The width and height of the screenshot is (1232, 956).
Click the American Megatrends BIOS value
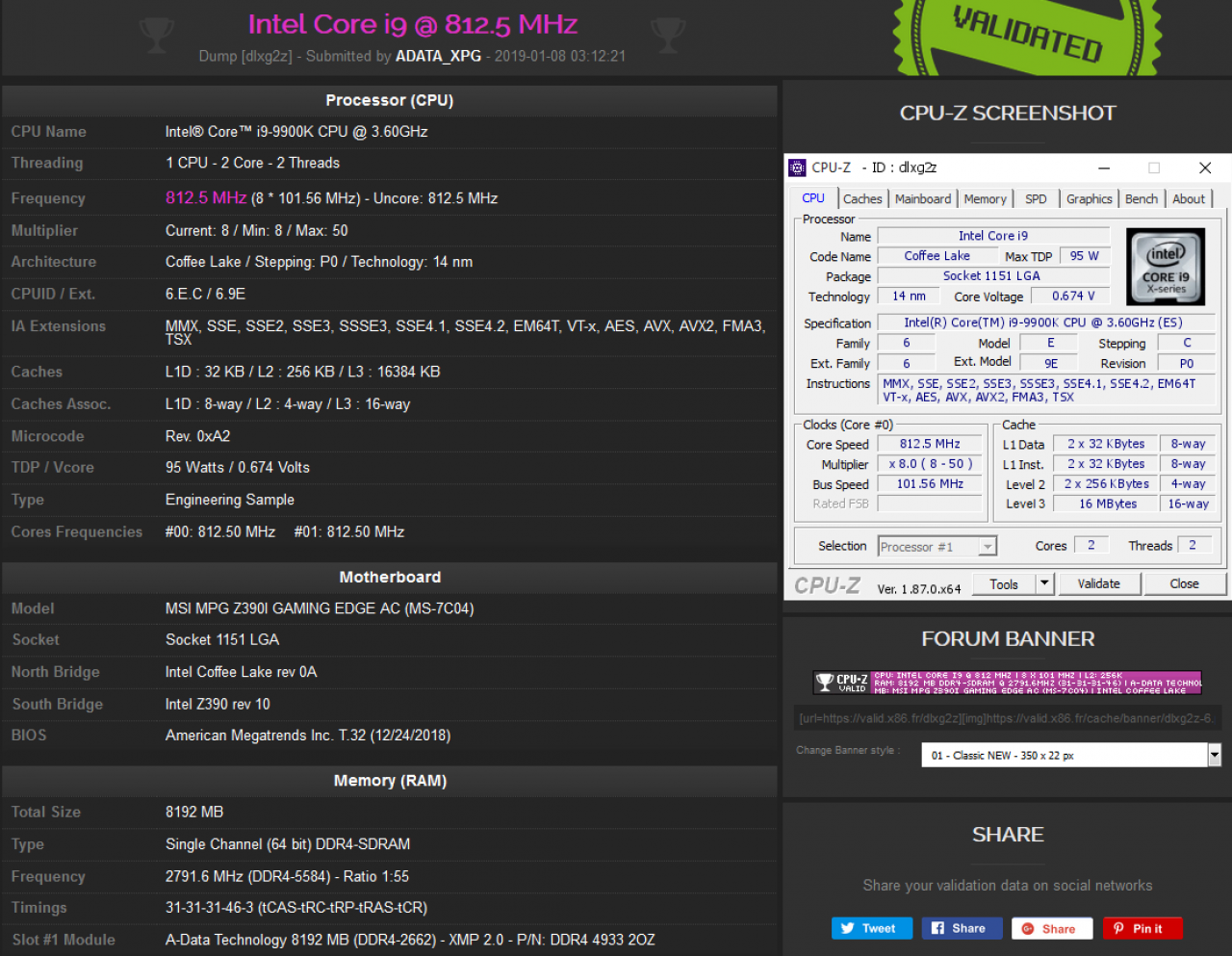308,736
